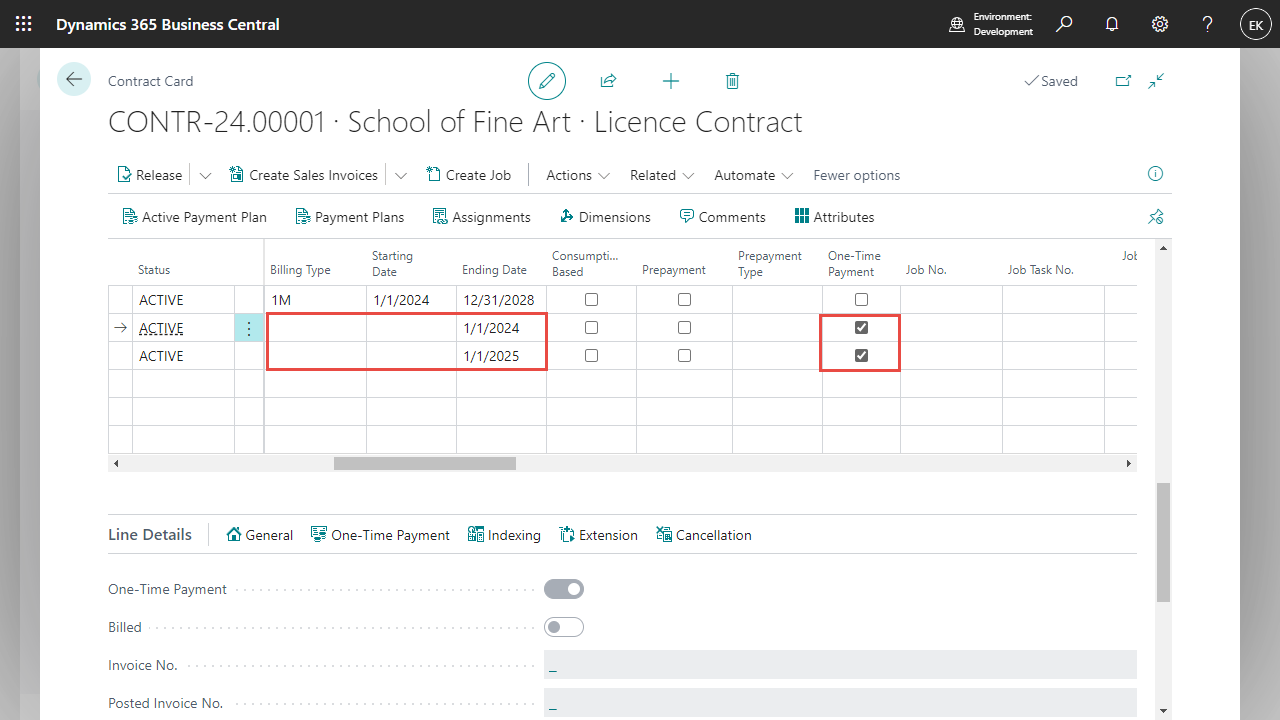Screen dimensions: 1280x720
Task: Click the Fewer options link
Action: 856,175
